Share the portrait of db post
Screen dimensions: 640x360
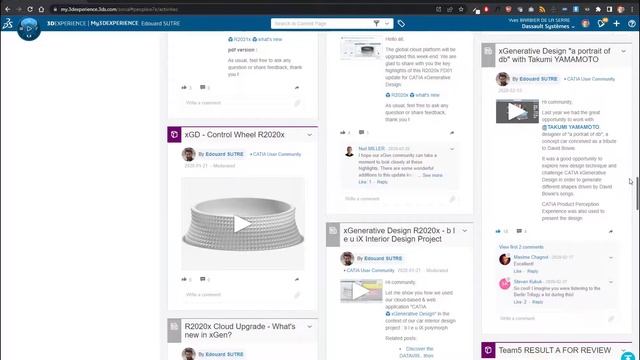point(611,231)
